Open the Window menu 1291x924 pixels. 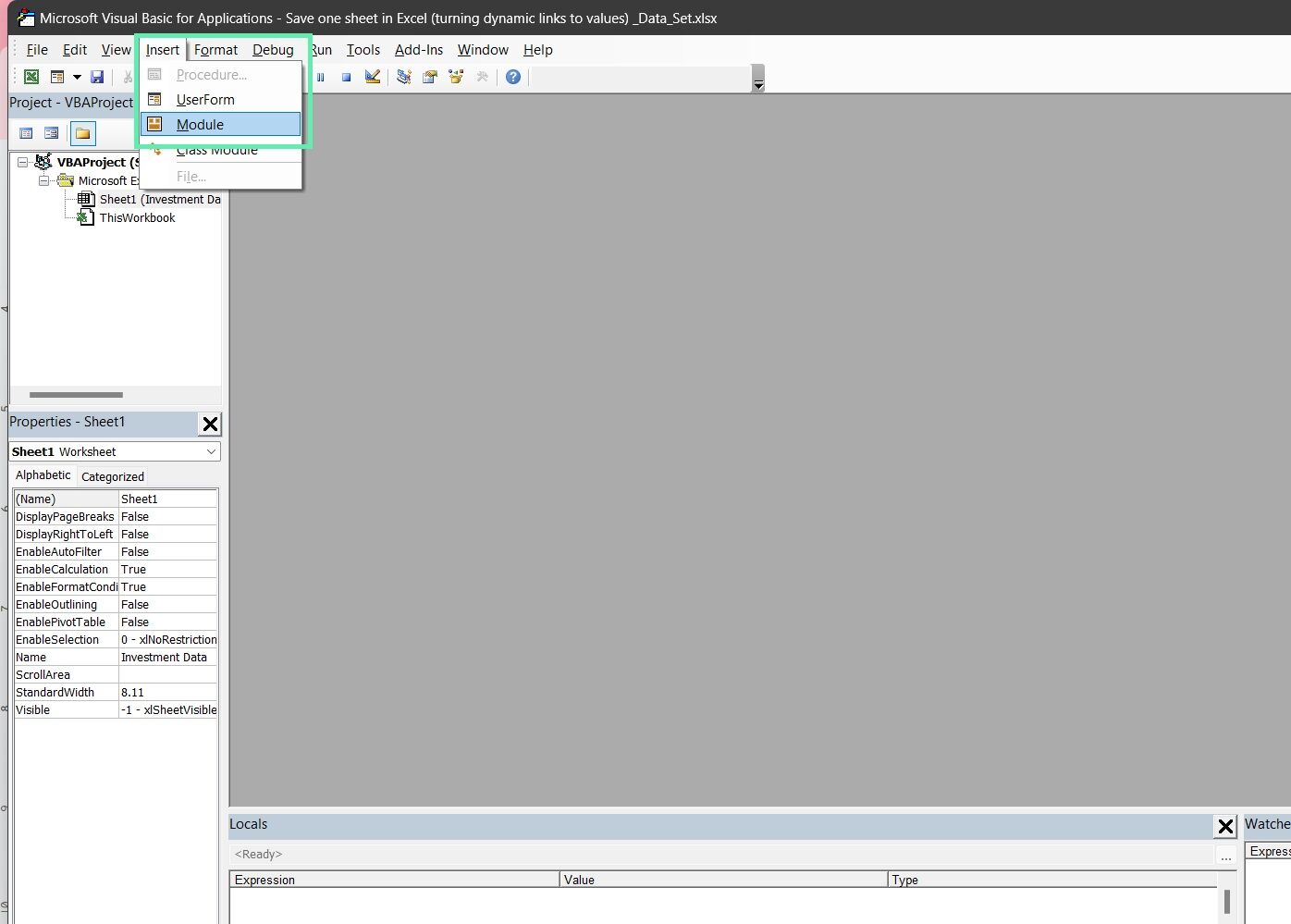[x=483, y=50]
